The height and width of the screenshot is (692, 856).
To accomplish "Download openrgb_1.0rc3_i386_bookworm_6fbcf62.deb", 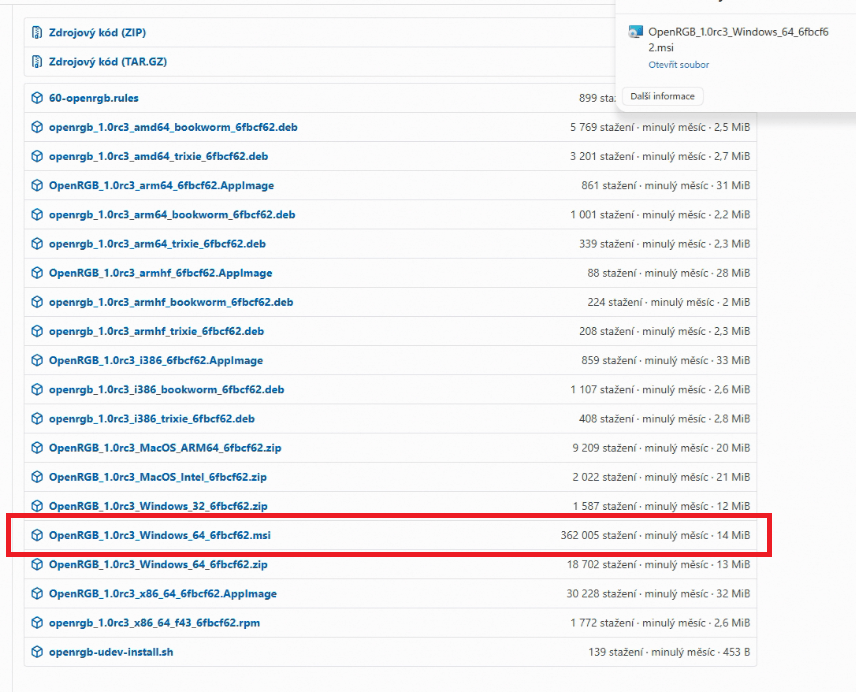I will pos(167,390).
